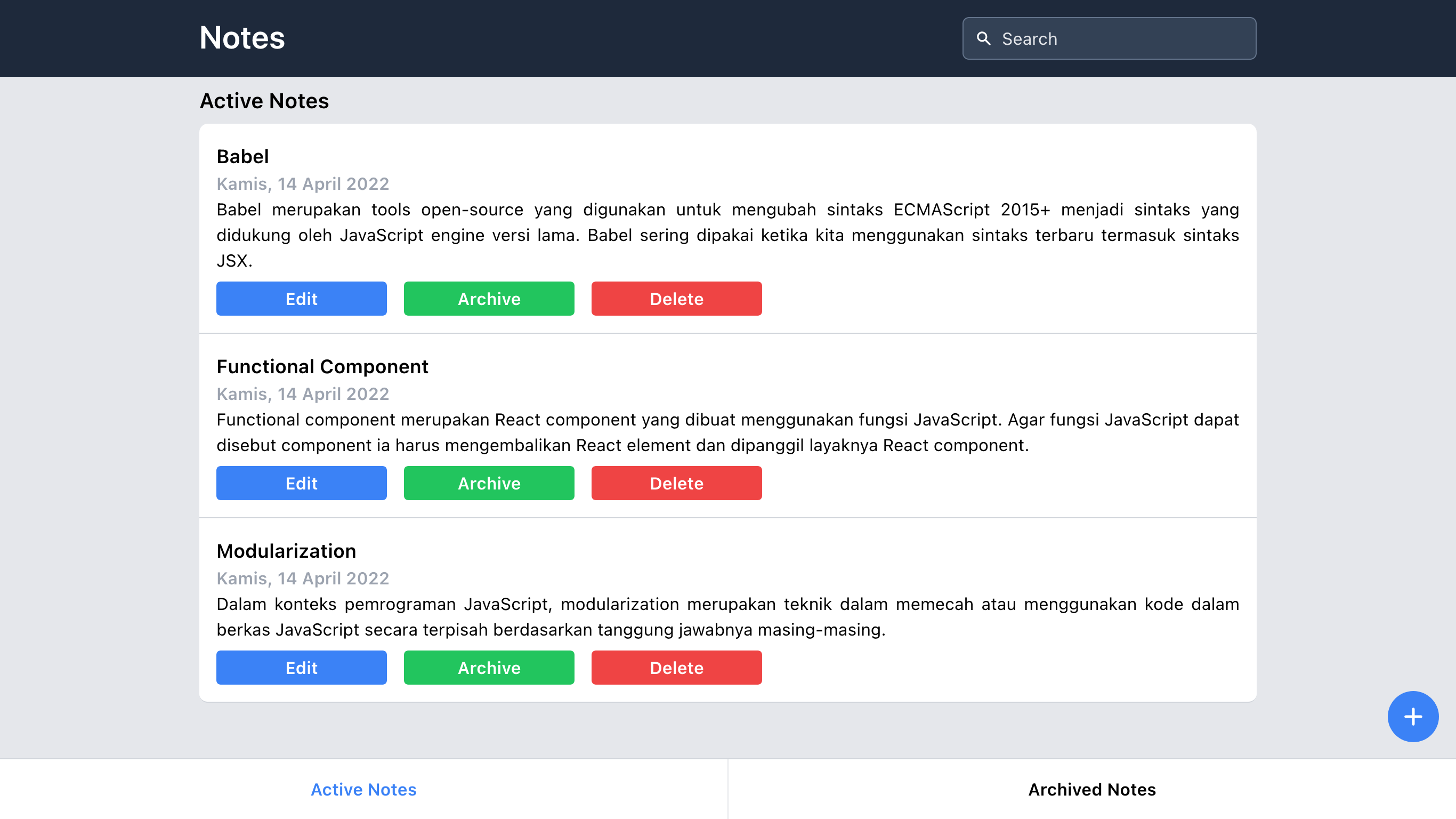Archive the Functional Component note

(x=489, y=483)
